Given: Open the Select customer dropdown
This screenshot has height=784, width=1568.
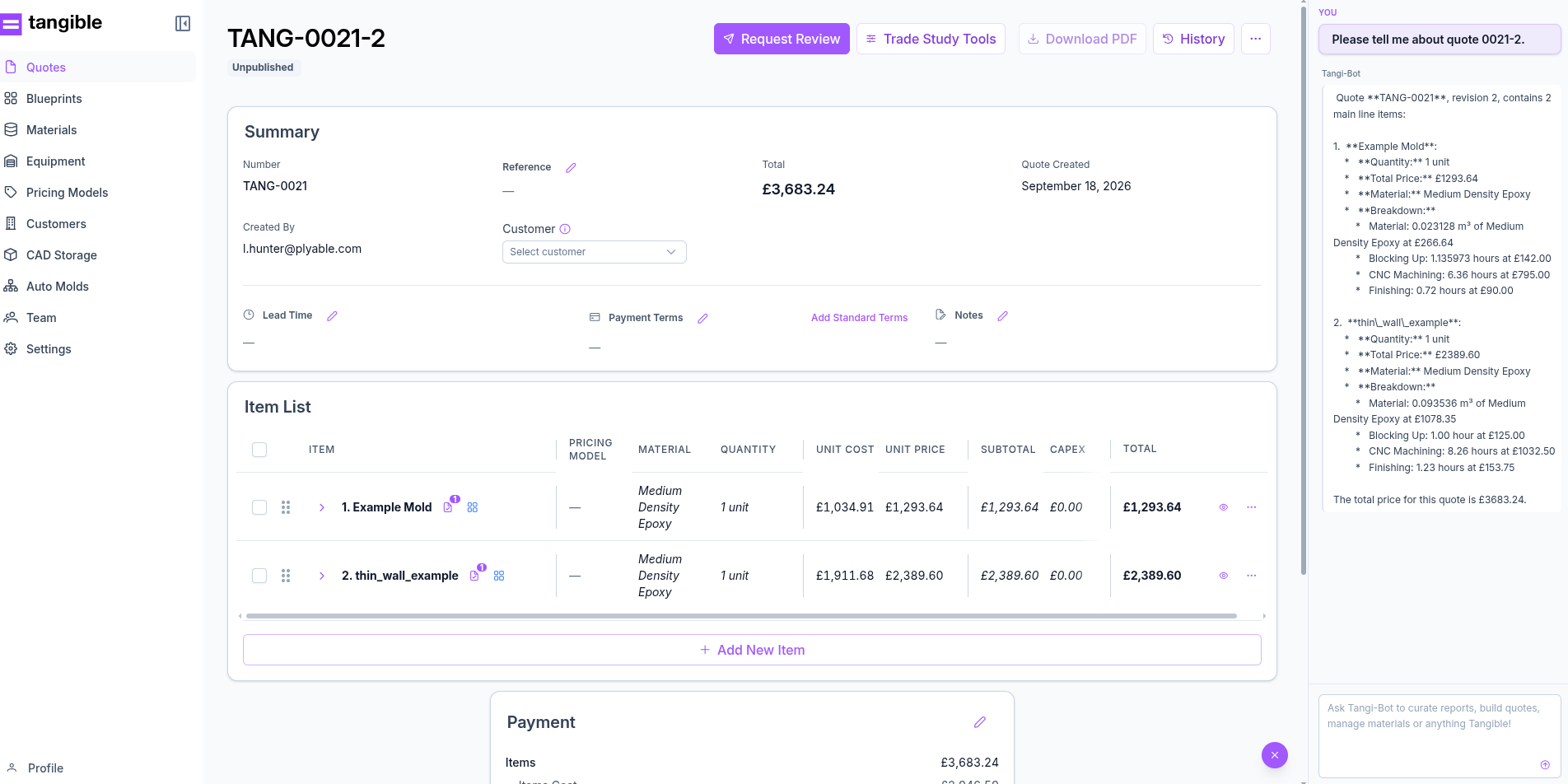Looking at the screenshot, I should (x=595, y=252).
